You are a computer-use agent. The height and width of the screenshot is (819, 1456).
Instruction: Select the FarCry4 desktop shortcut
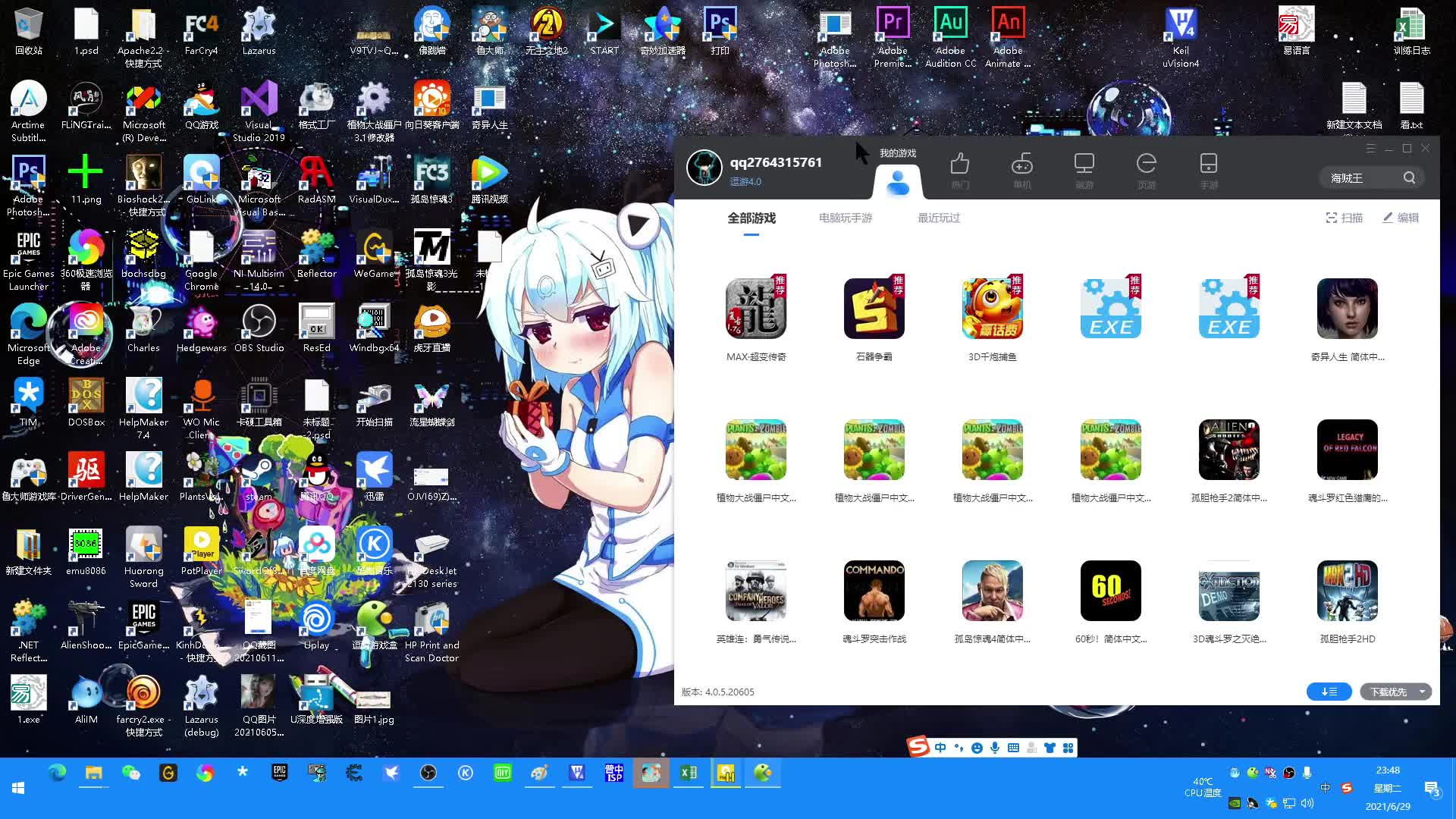tap(201, 32)
